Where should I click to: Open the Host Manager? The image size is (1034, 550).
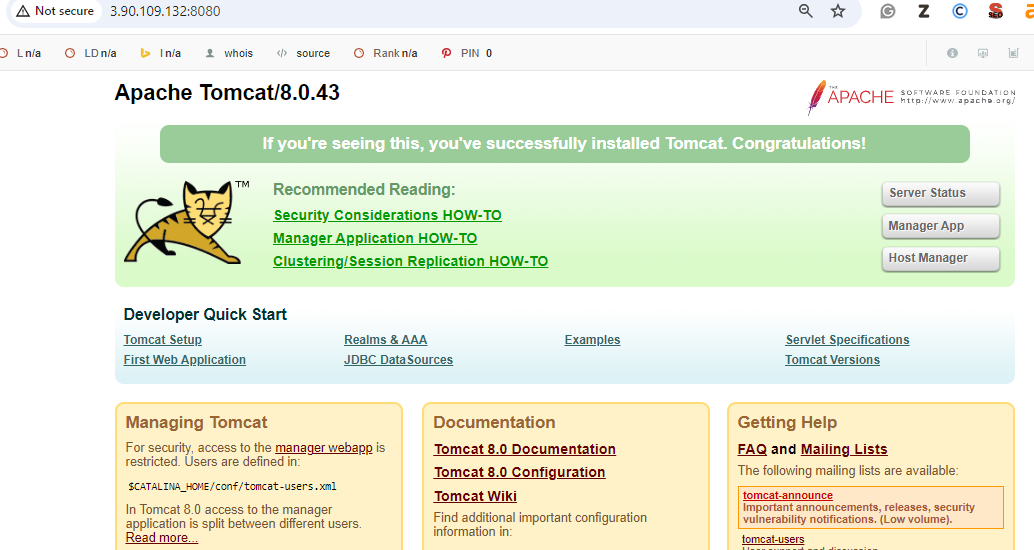click(940, 258)
